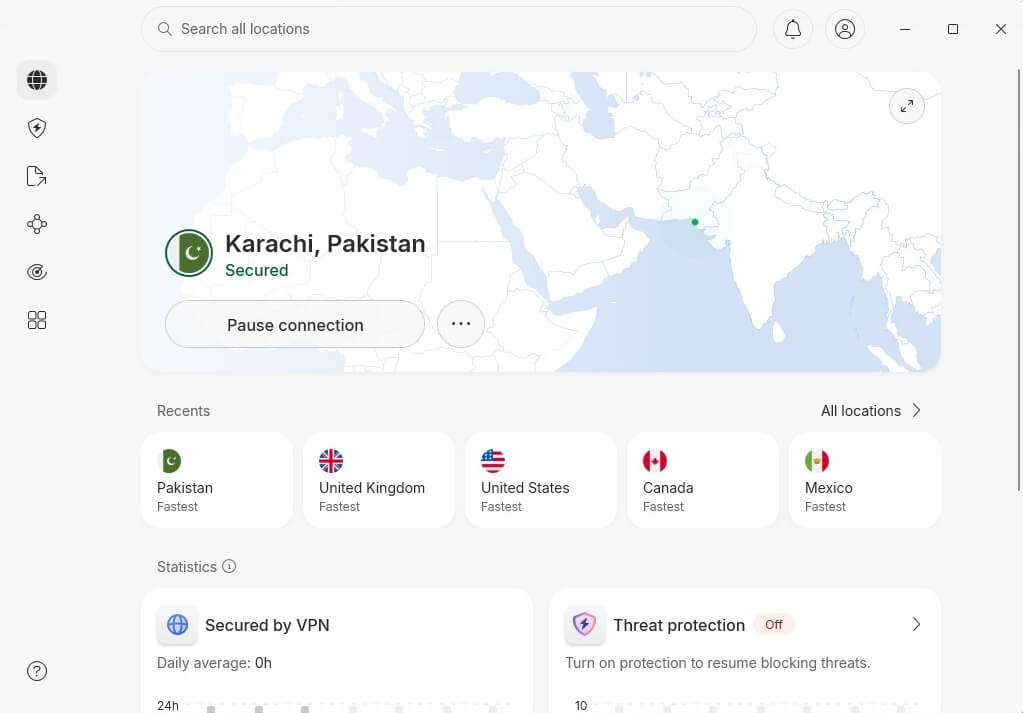
Task: Click the Pakistan flag next to Karachi
Action: pyautogui.click(x=189, y=253)
